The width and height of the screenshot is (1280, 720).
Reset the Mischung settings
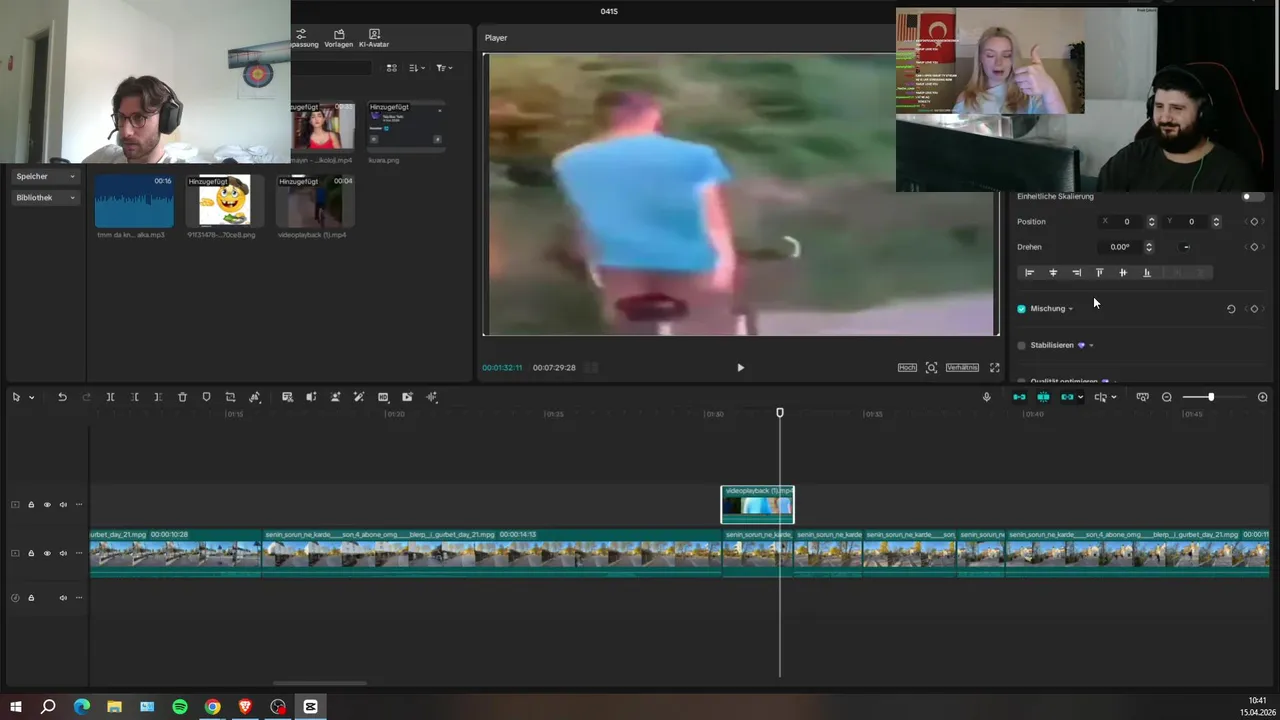click(1231, 309)
